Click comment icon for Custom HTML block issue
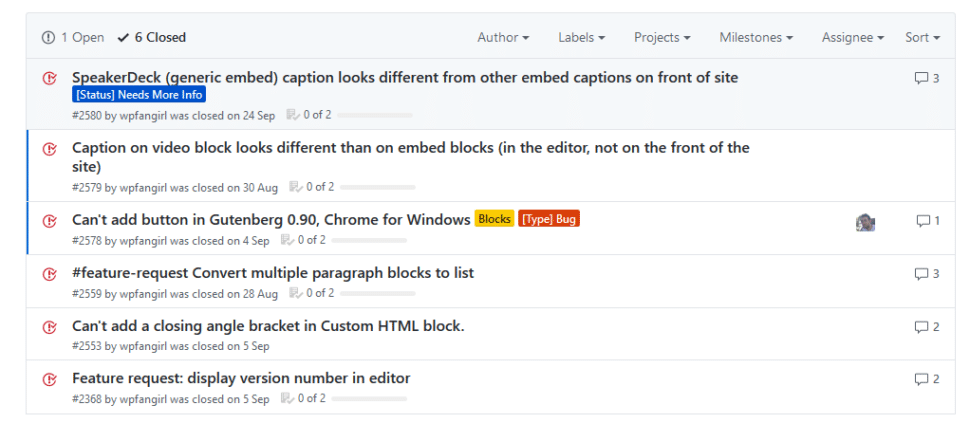The width and height of the screenshot is (970, 423). point(922,327)
